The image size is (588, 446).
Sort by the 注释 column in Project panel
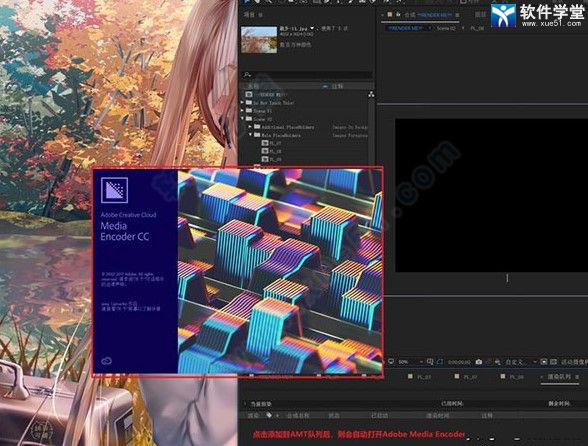337,86
